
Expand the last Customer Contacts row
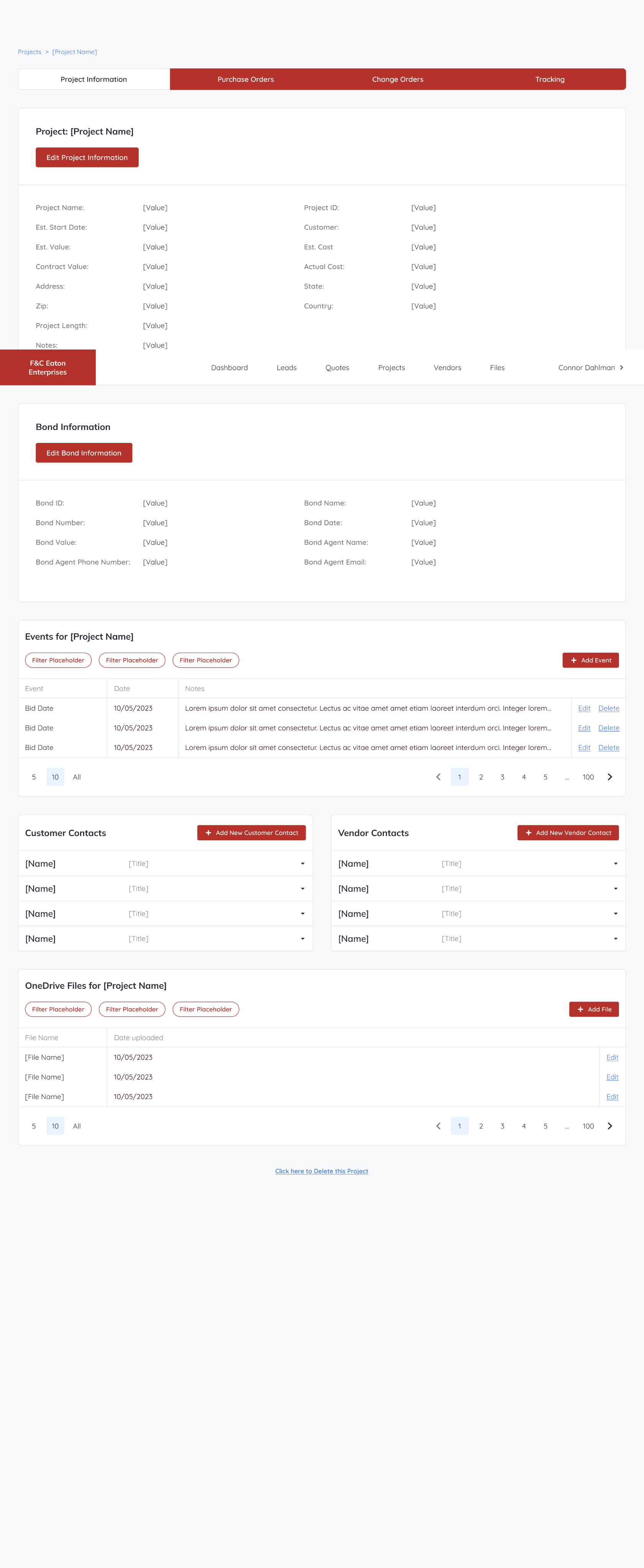pyautogui.click(x=302, y=939)
